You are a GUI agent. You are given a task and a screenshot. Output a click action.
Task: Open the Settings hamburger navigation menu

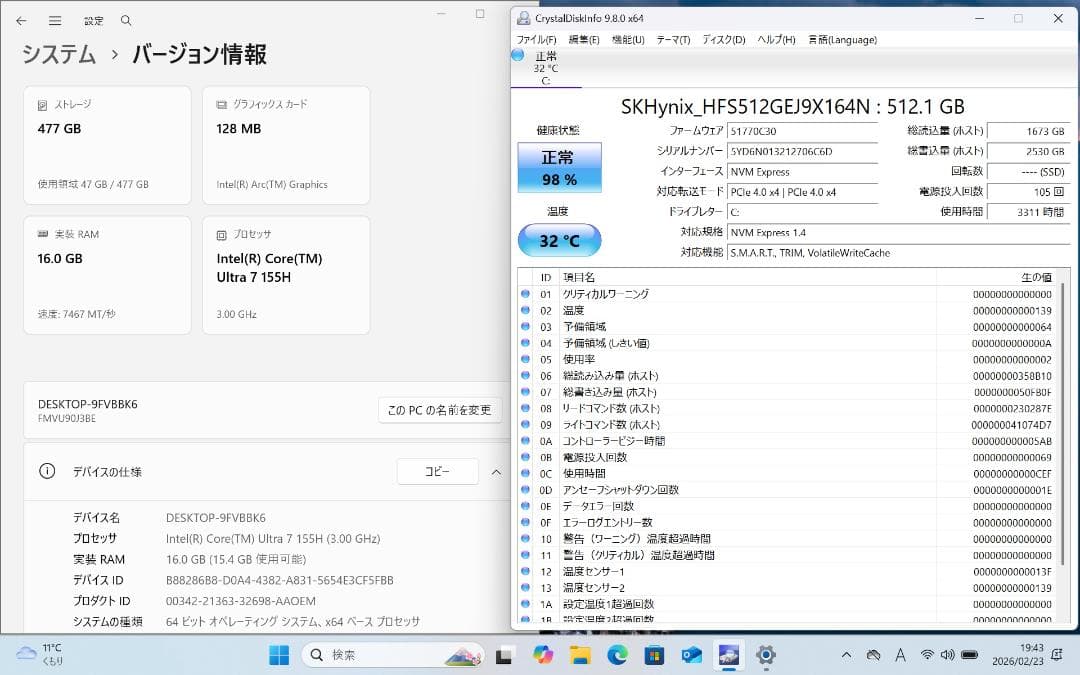tap(55, 21)
